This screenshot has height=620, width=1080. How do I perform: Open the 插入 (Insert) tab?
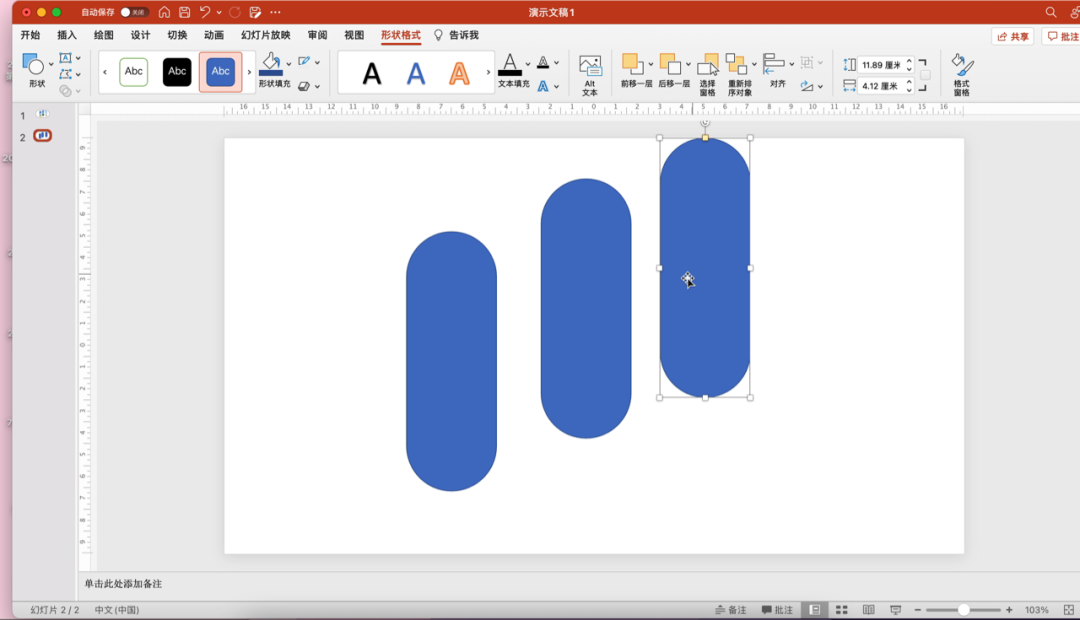[x=67, y=35]
